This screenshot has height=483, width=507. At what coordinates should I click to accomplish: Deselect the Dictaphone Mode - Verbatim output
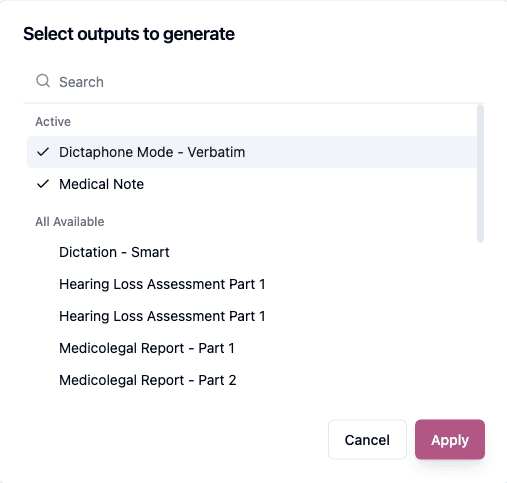[252, 152]
